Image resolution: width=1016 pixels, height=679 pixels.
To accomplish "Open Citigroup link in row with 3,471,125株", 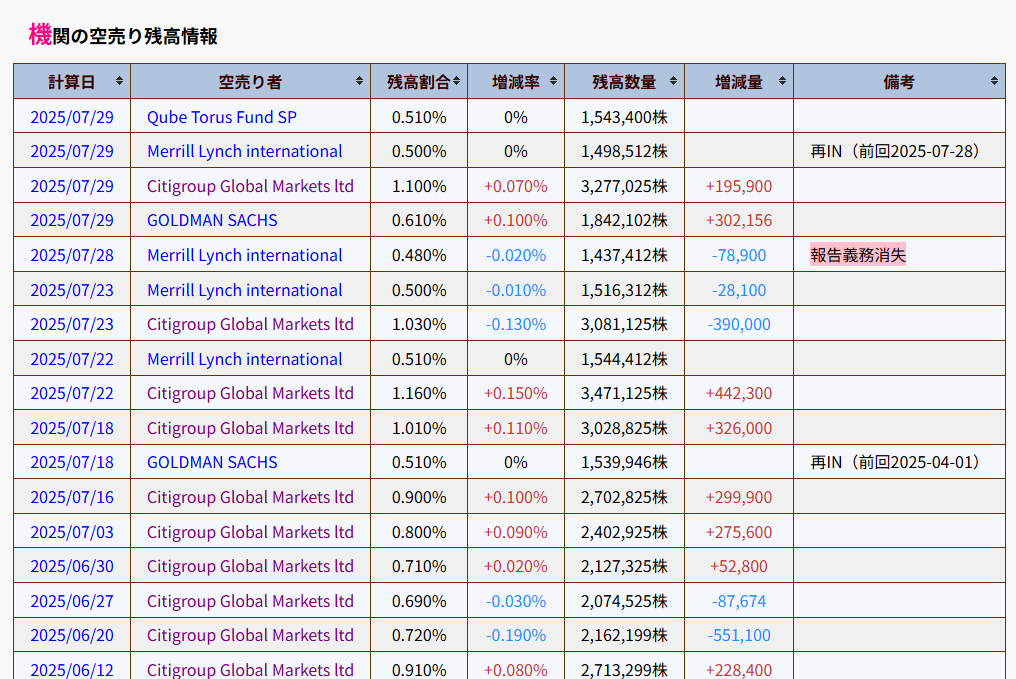I will tap(250, 393).
